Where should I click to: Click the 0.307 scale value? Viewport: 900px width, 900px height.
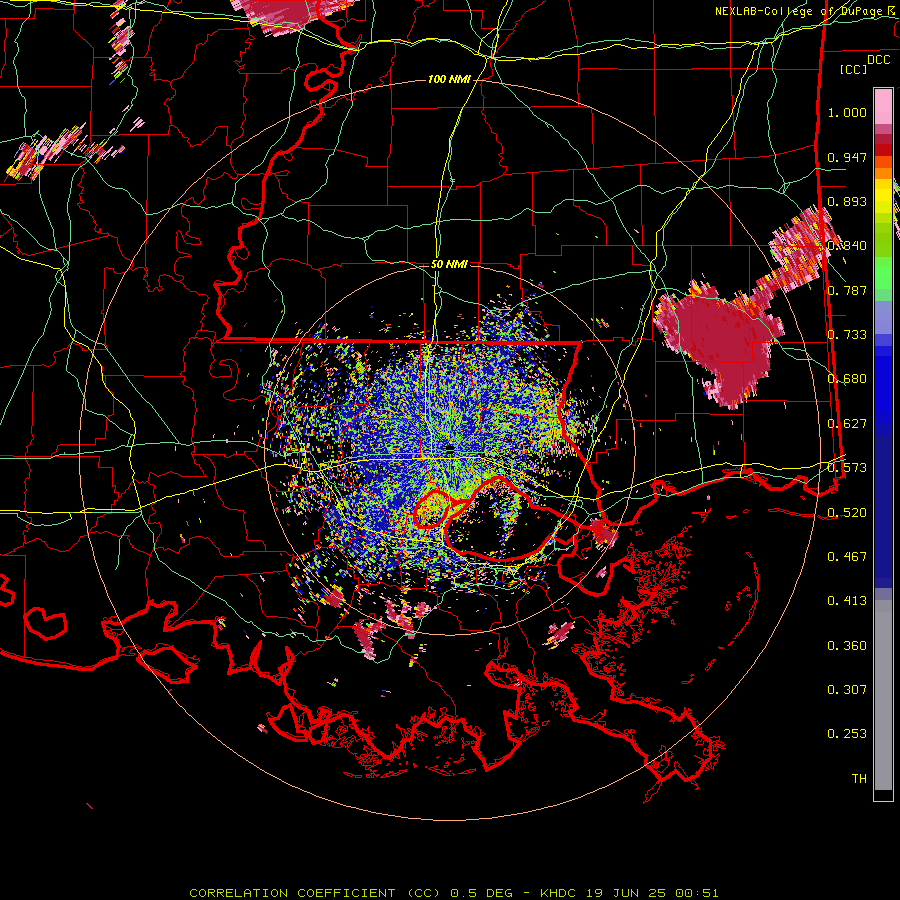pyautogui.click(x=847, y=690)
